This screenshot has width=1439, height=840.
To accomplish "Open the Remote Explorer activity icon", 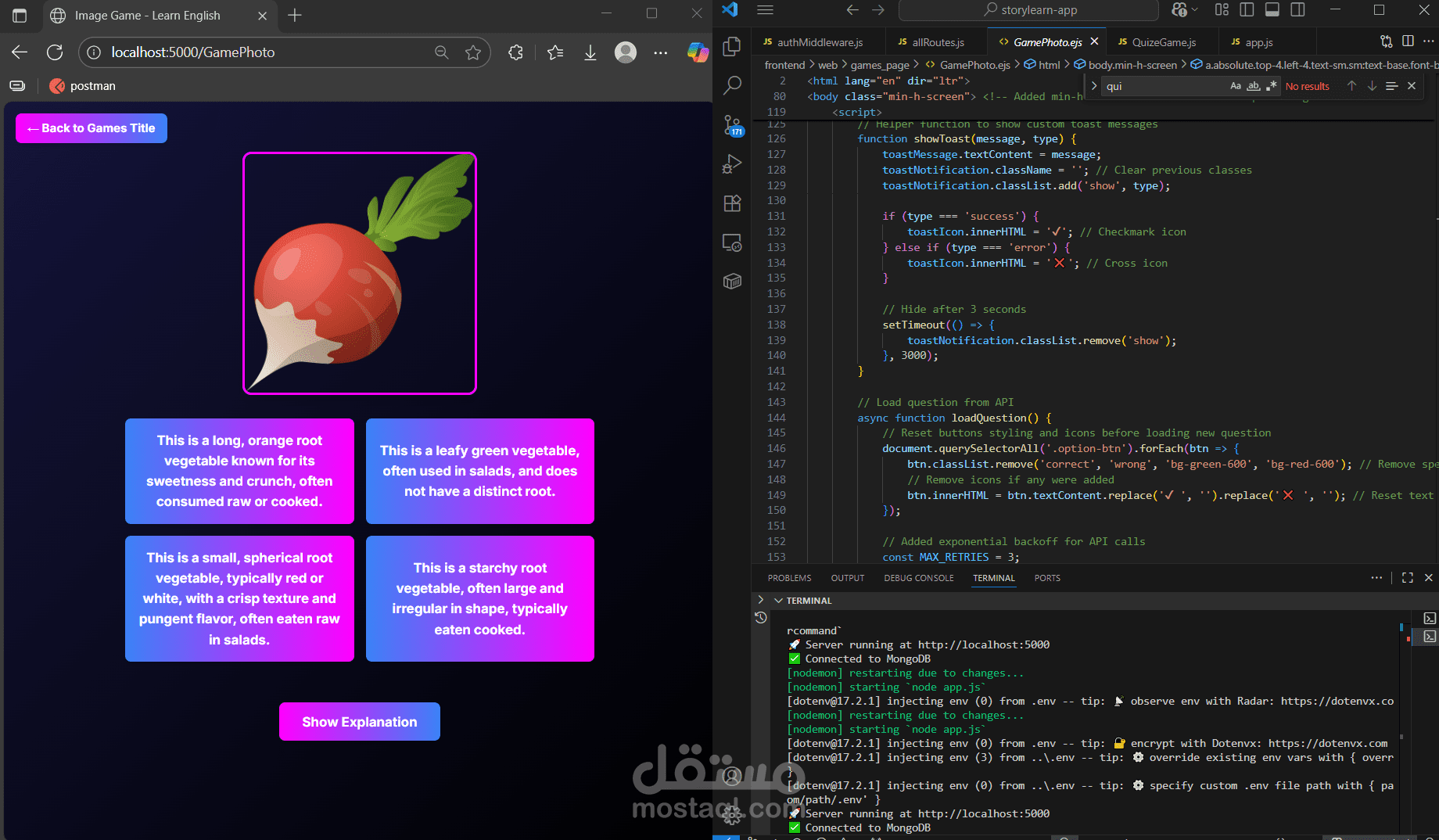I will click(732, 242).
